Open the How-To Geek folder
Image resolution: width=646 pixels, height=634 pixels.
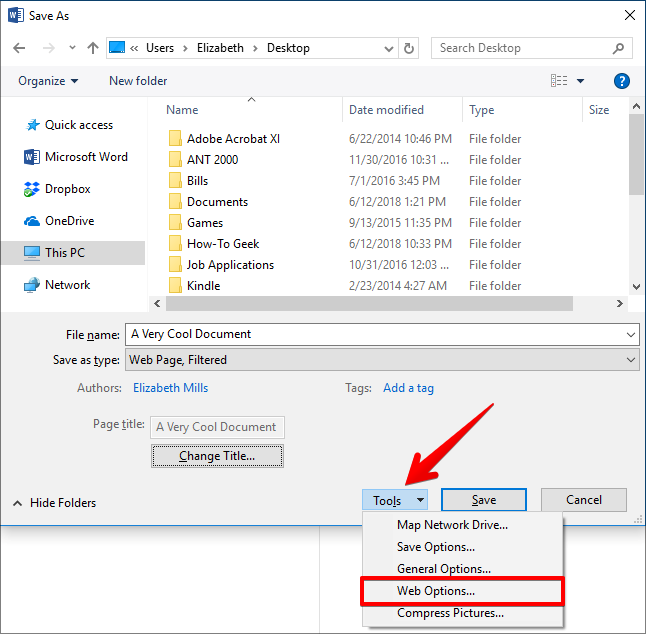(x=222, y=244)
